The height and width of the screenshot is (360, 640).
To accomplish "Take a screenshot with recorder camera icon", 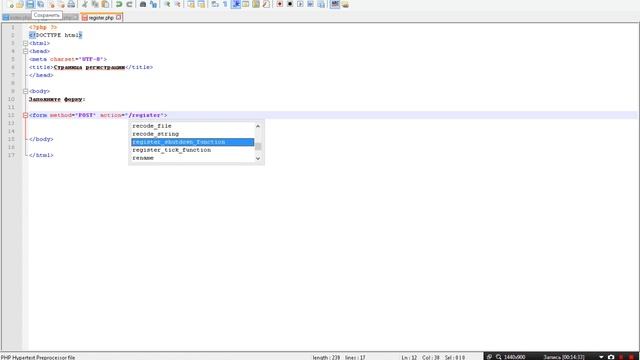I will tap(611, 357).
